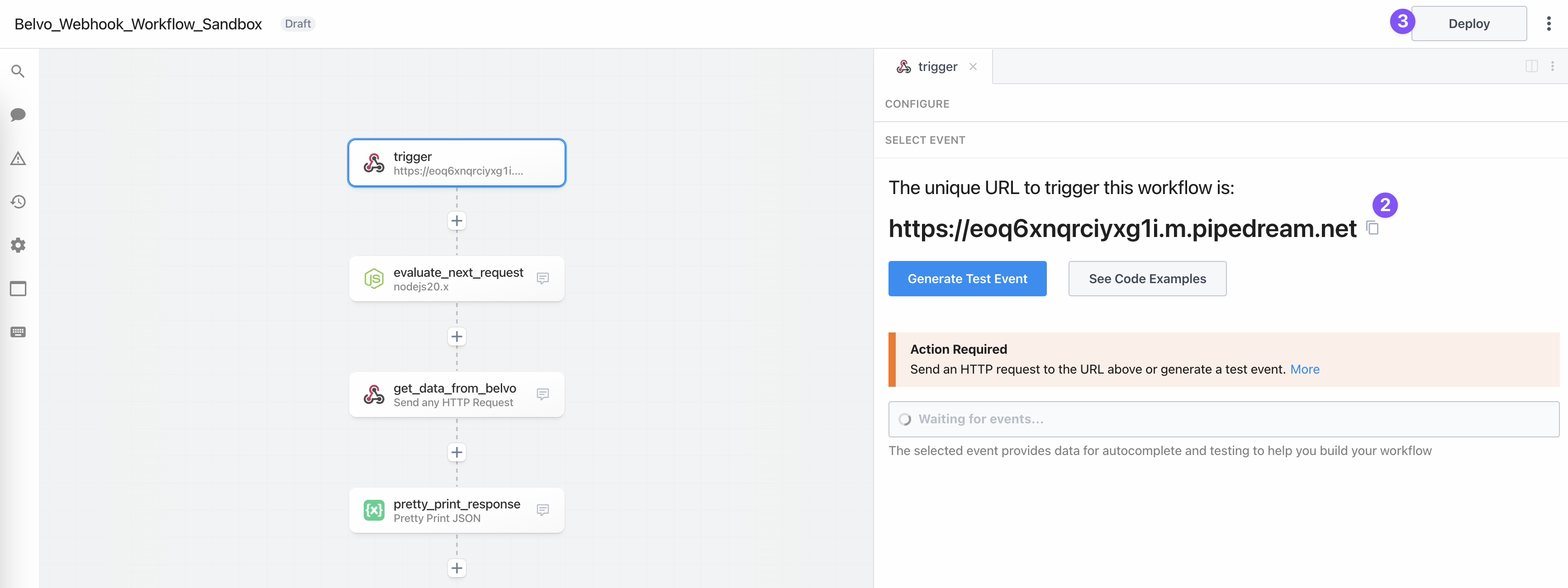Open note icon on get_data_from_belvo step
The width and height of the screenshot is (1568, 588).
543,394
